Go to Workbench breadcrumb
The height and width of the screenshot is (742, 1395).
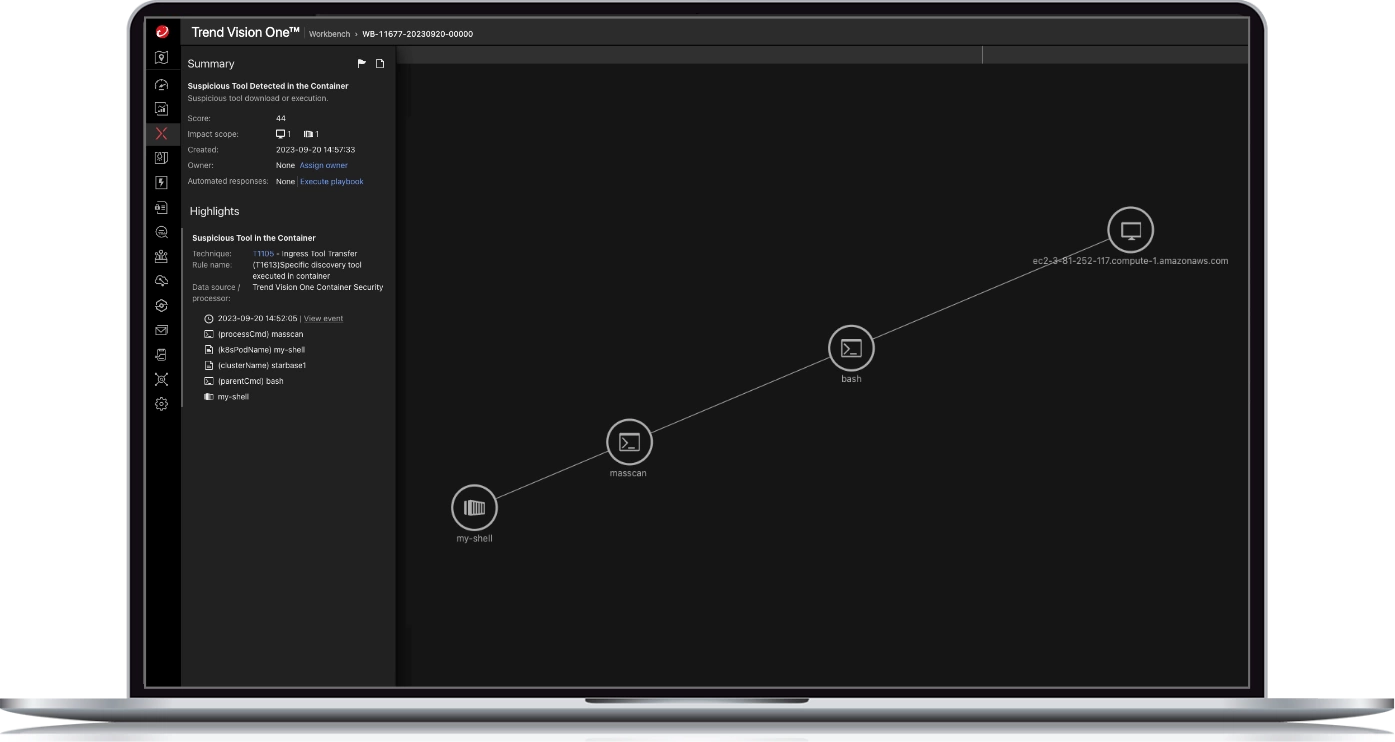point(330,34)
